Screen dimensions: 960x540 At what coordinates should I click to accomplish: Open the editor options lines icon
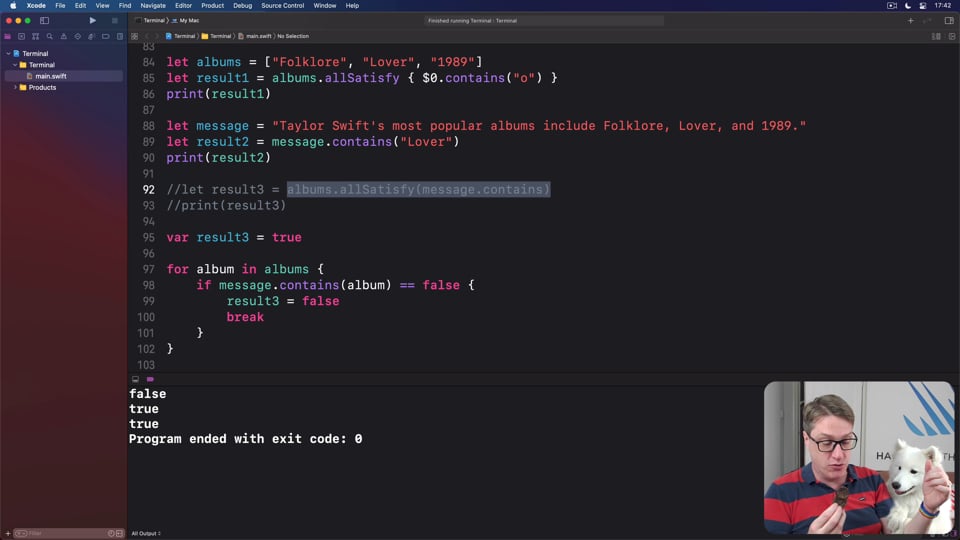click(936, 36)
